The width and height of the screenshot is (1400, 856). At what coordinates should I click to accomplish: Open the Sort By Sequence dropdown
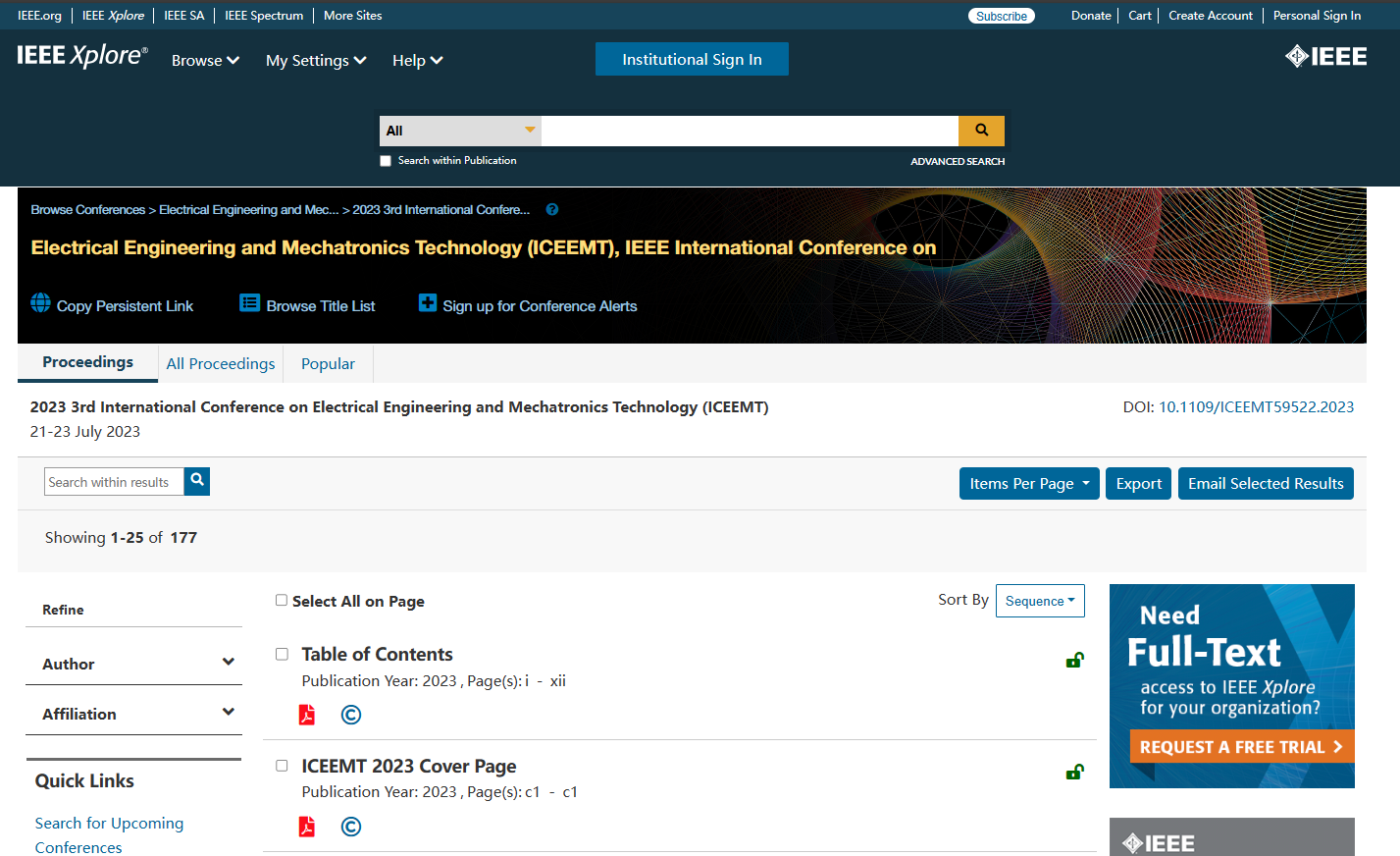(x=1040, y=601)
